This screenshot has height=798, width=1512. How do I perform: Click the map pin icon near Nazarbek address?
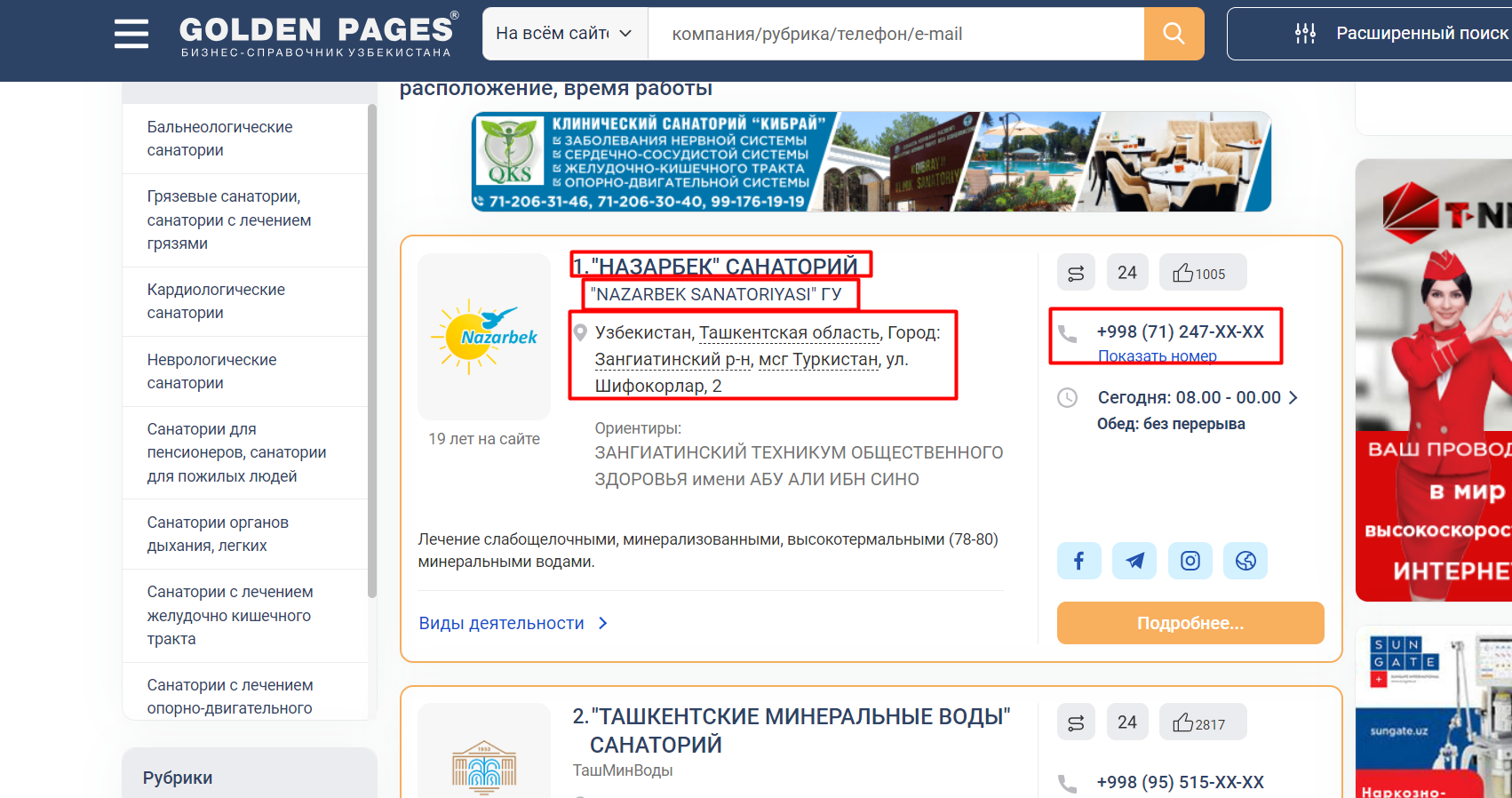[580, 333]
